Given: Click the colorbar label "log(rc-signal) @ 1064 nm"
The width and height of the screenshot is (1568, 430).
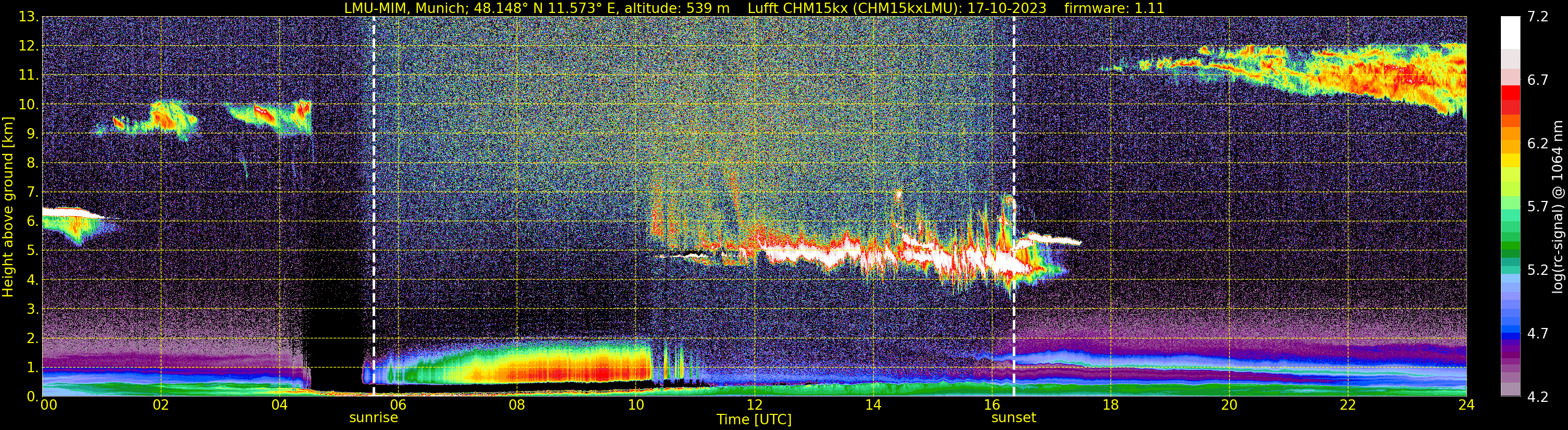Looking at the screenshot, I should click(1558, 207).
